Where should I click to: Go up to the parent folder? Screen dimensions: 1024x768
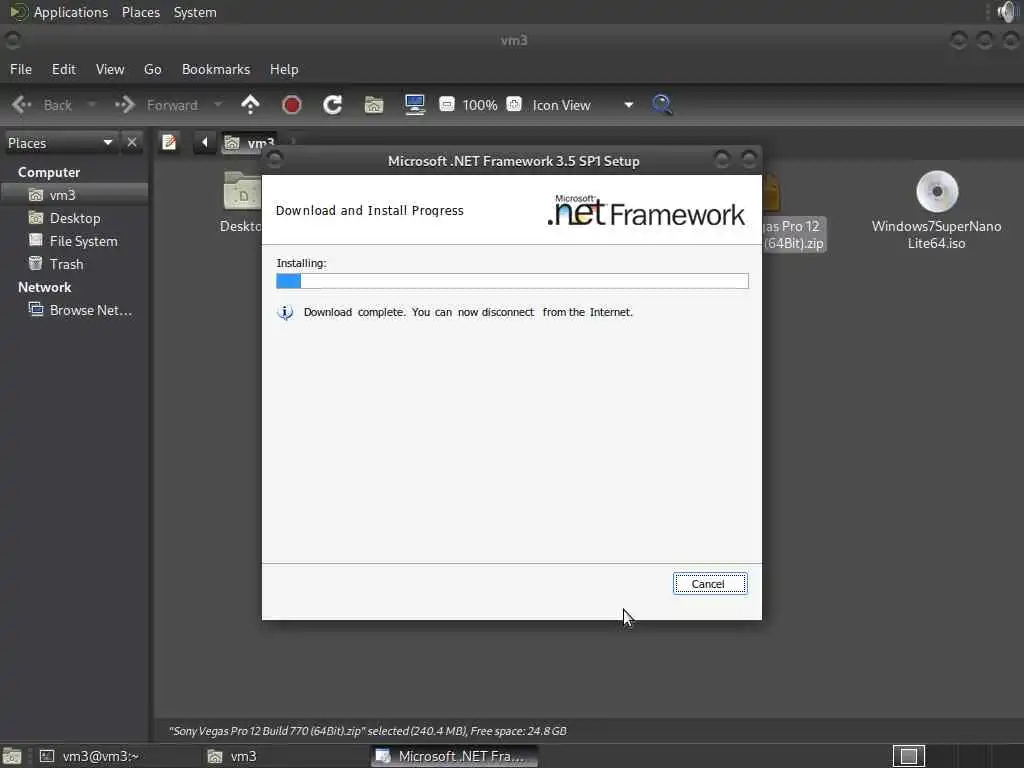click(250, 104)
